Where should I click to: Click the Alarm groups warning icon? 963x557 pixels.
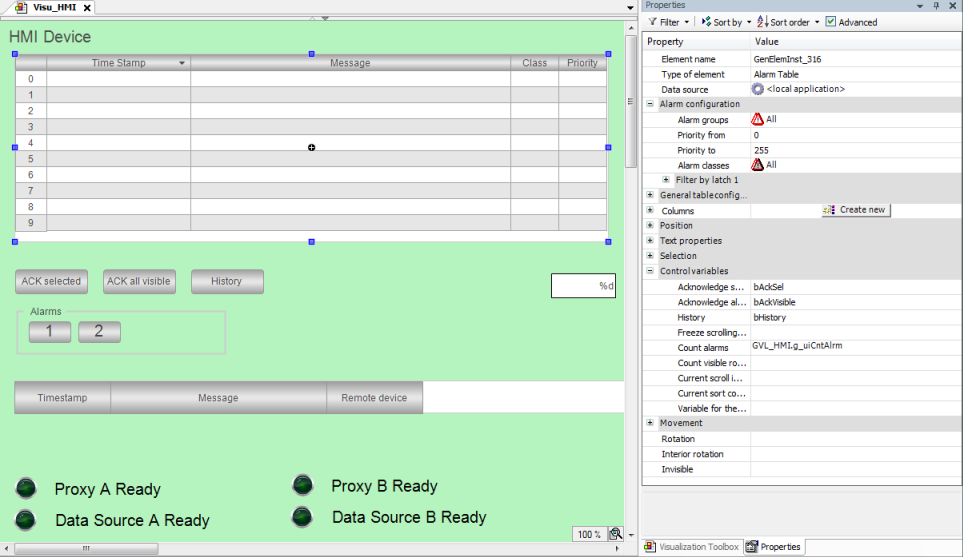[758, 119]
